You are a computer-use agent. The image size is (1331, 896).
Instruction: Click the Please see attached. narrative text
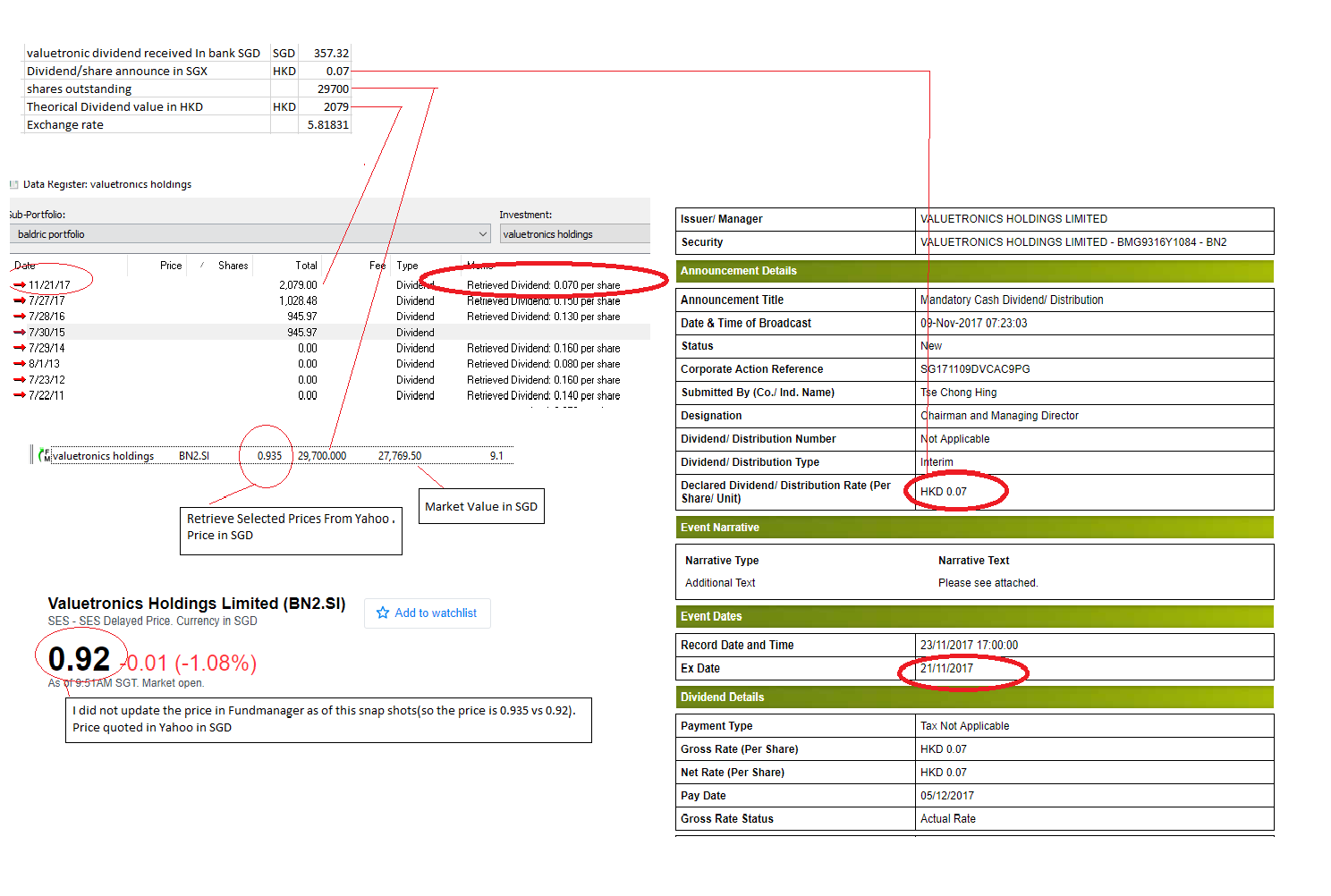pos(988,583)
